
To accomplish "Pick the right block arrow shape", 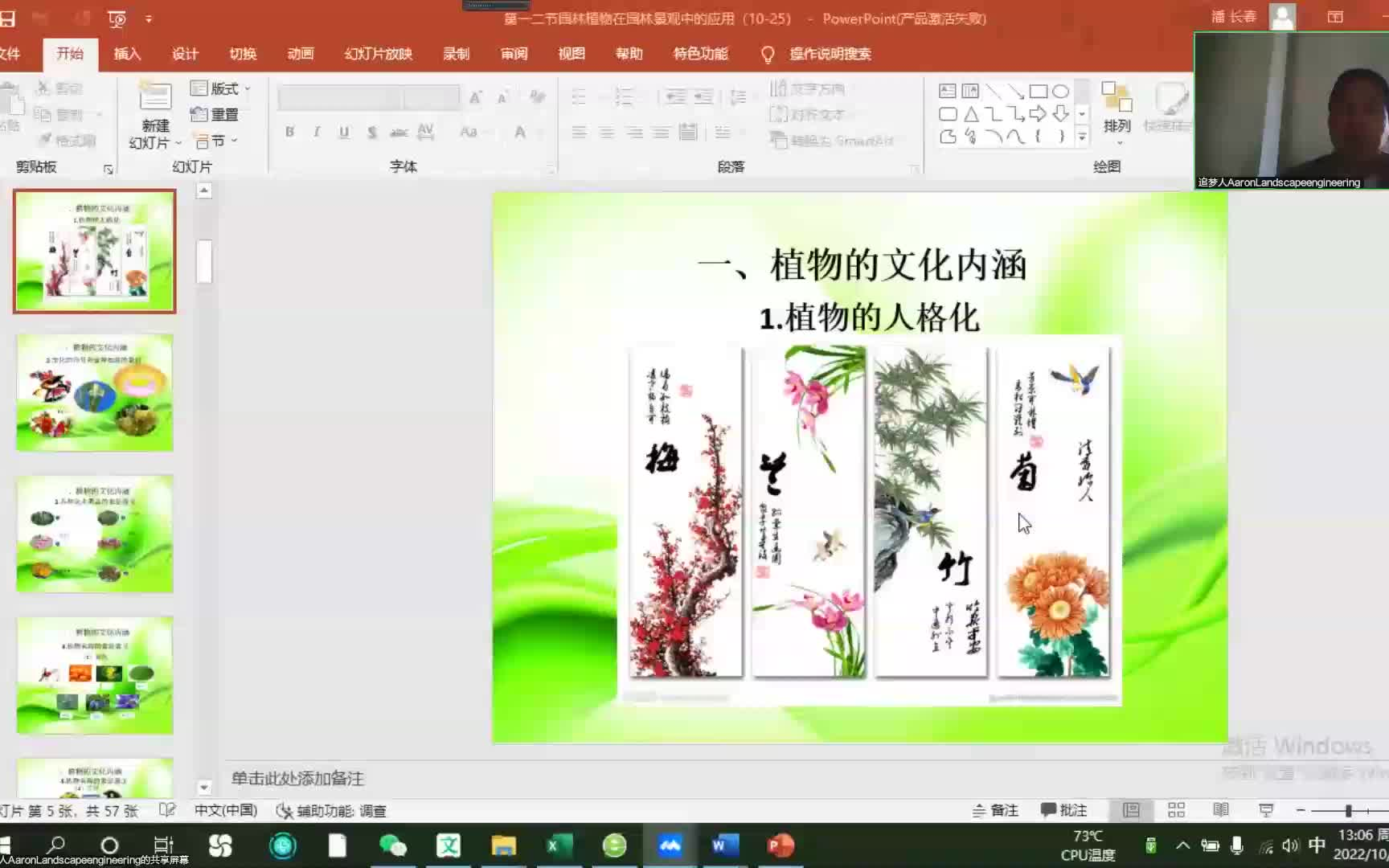I will [x=1039, y=114].
